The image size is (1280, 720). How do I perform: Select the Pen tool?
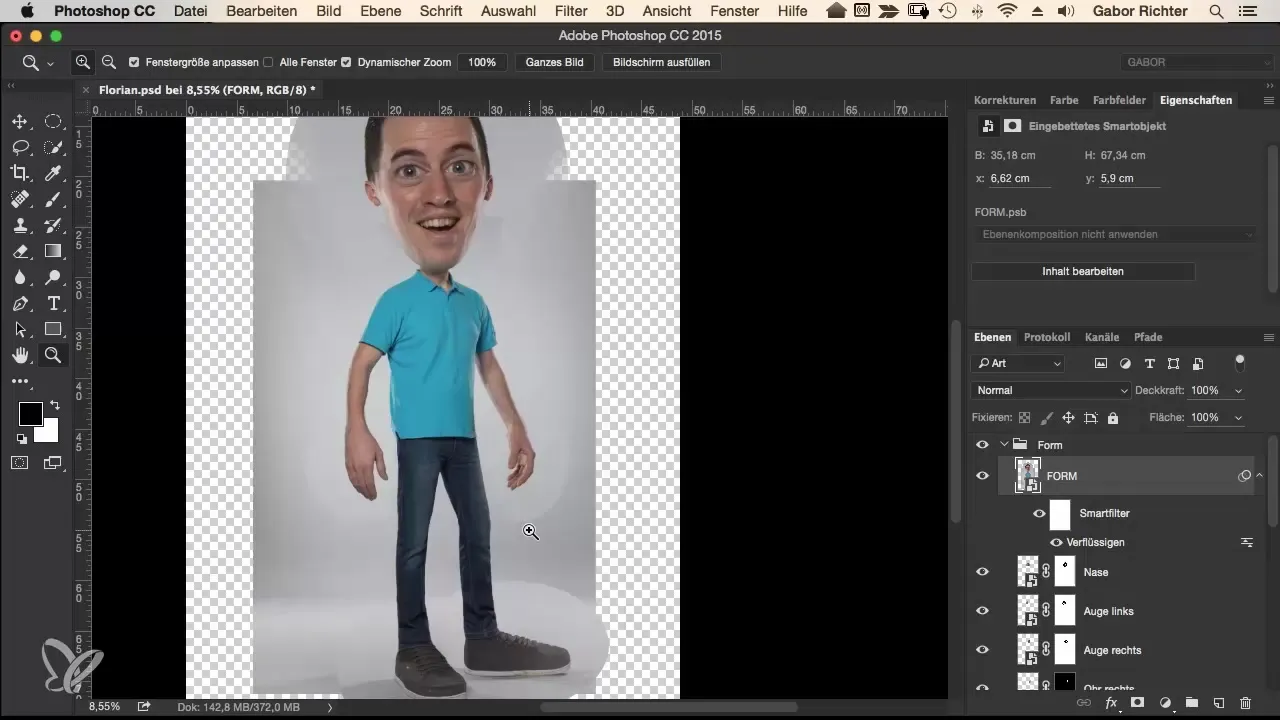[20, 303]
